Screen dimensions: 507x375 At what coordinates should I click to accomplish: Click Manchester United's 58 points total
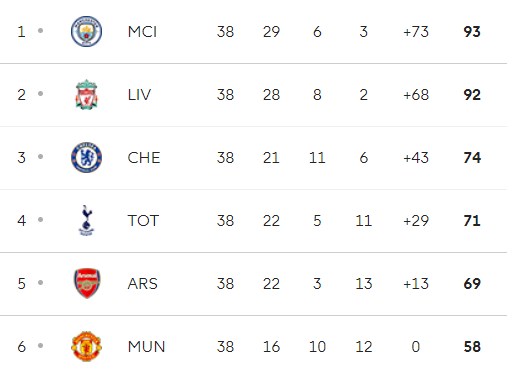pos(472,347)
